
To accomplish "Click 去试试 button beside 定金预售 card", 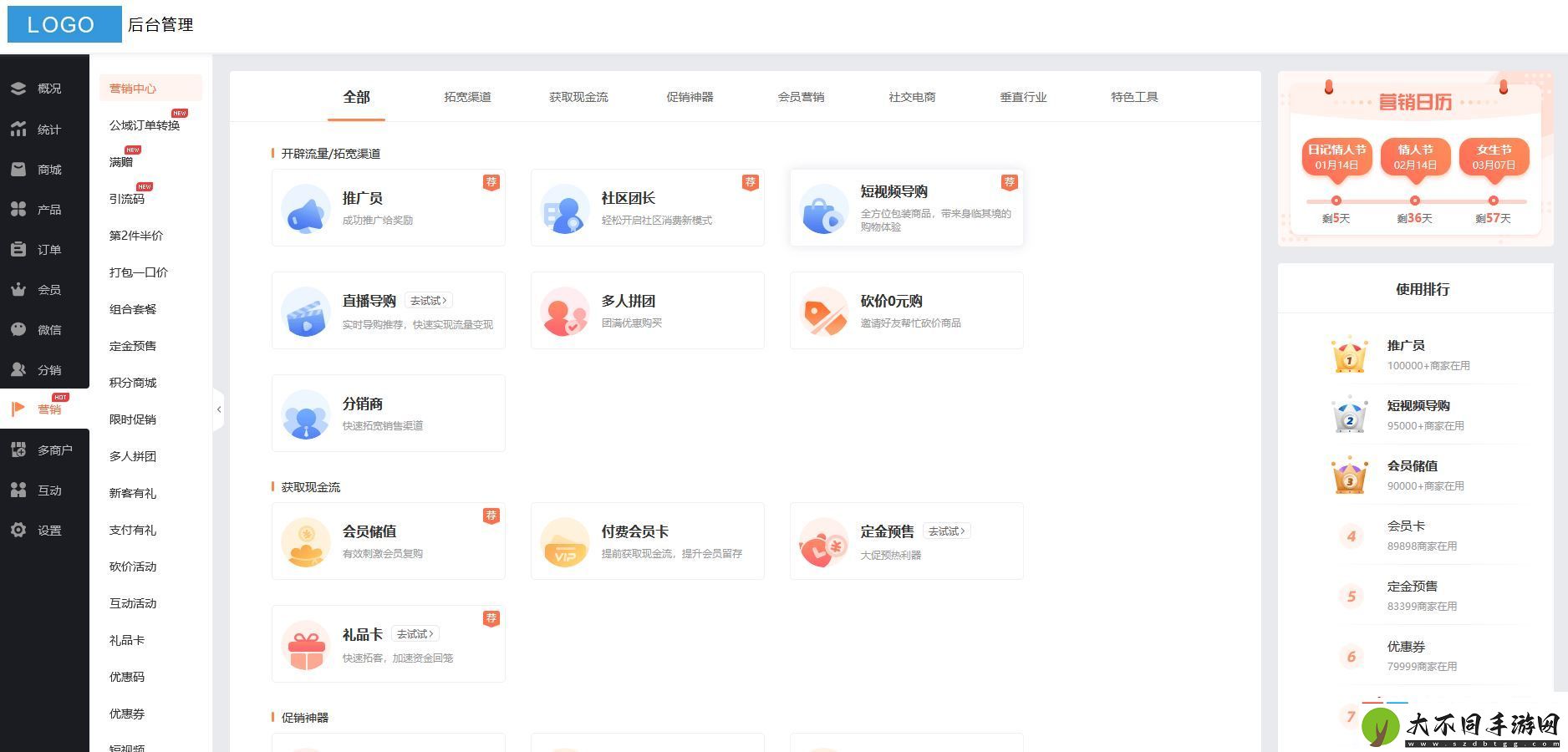I will pyautogui.click(x=947, y=531).
